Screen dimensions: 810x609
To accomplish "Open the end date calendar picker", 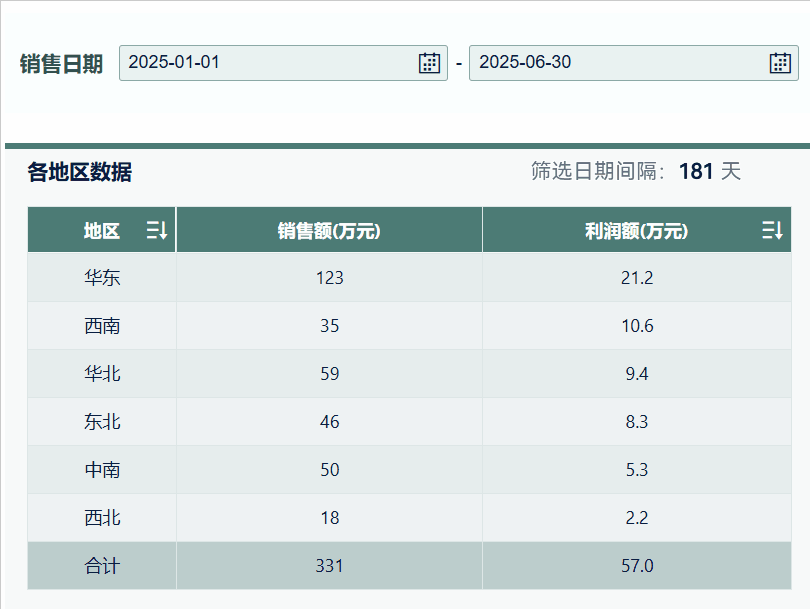I will 780,63.
